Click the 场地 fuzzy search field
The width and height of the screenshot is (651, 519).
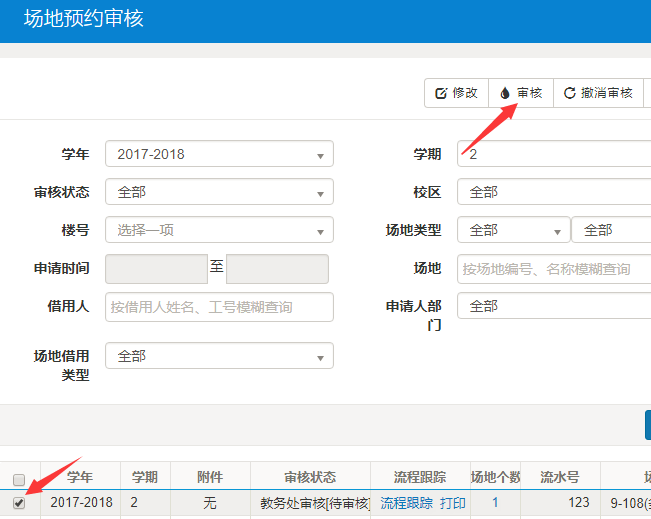[553, 268]
